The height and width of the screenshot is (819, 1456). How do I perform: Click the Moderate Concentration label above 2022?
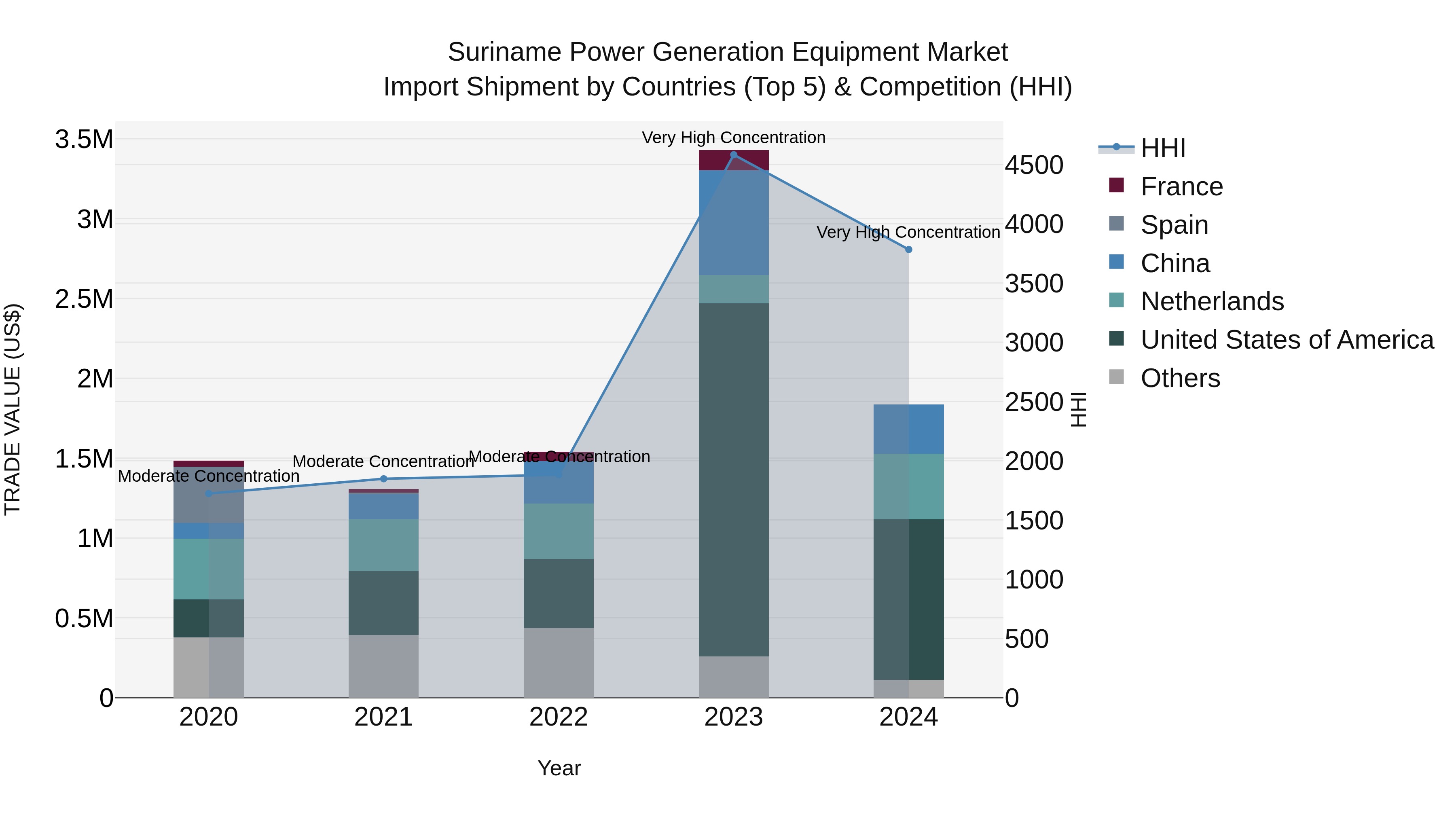560,456
